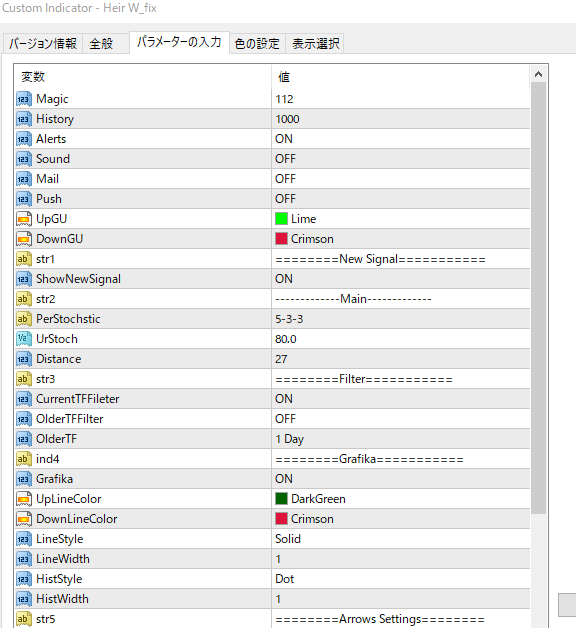This screenshot has width=576, height=628.
Task: Click the Lime color swatch for UpGU
Action: point(281,219)
